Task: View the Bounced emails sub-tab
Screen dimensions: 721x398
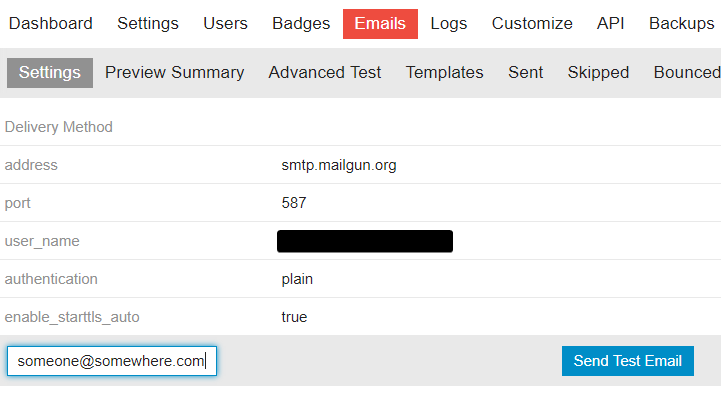Action: pos(687,73)
